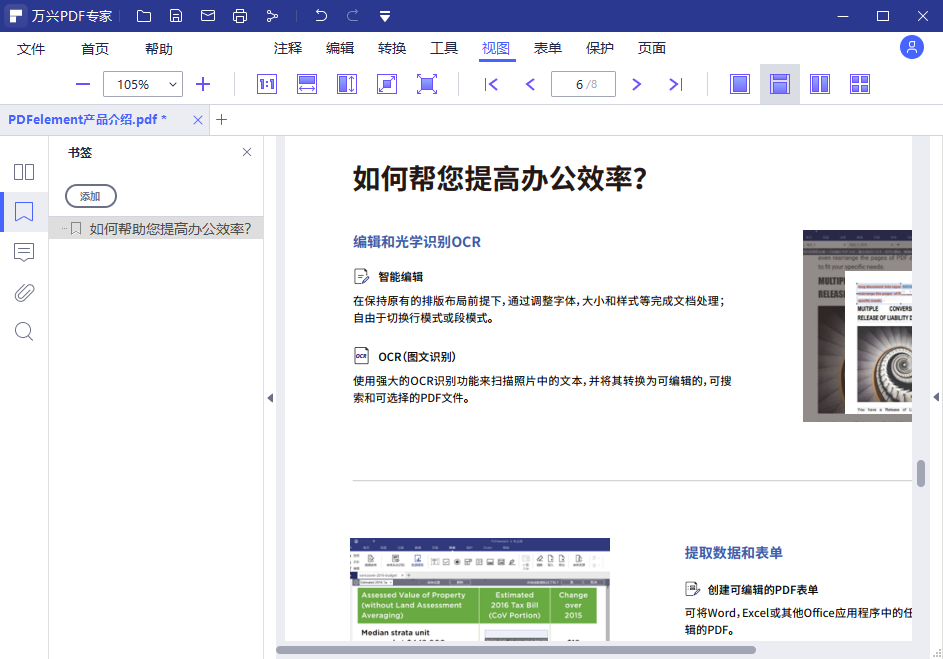The width and height of the screenshot is (943, 659).
Task: Open the comments panel in the sidebar
Action: [x=23, y=252]
